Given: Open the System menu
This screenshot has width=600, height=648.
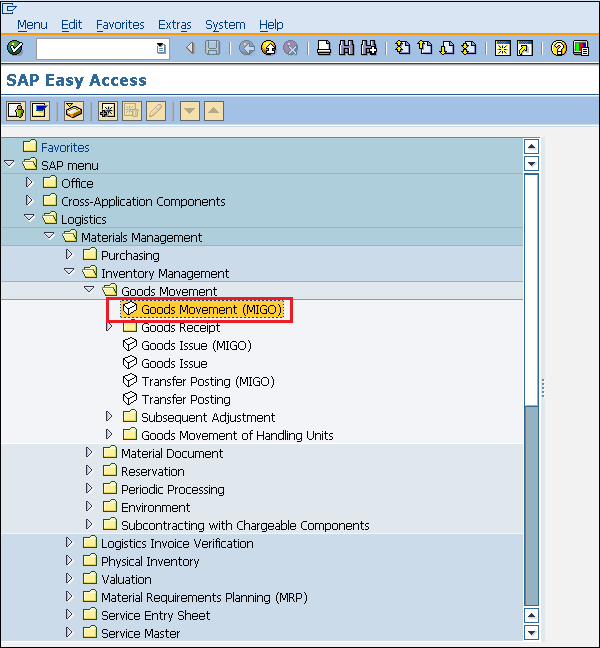Looking at the screenshot, I should click(225, 25).
